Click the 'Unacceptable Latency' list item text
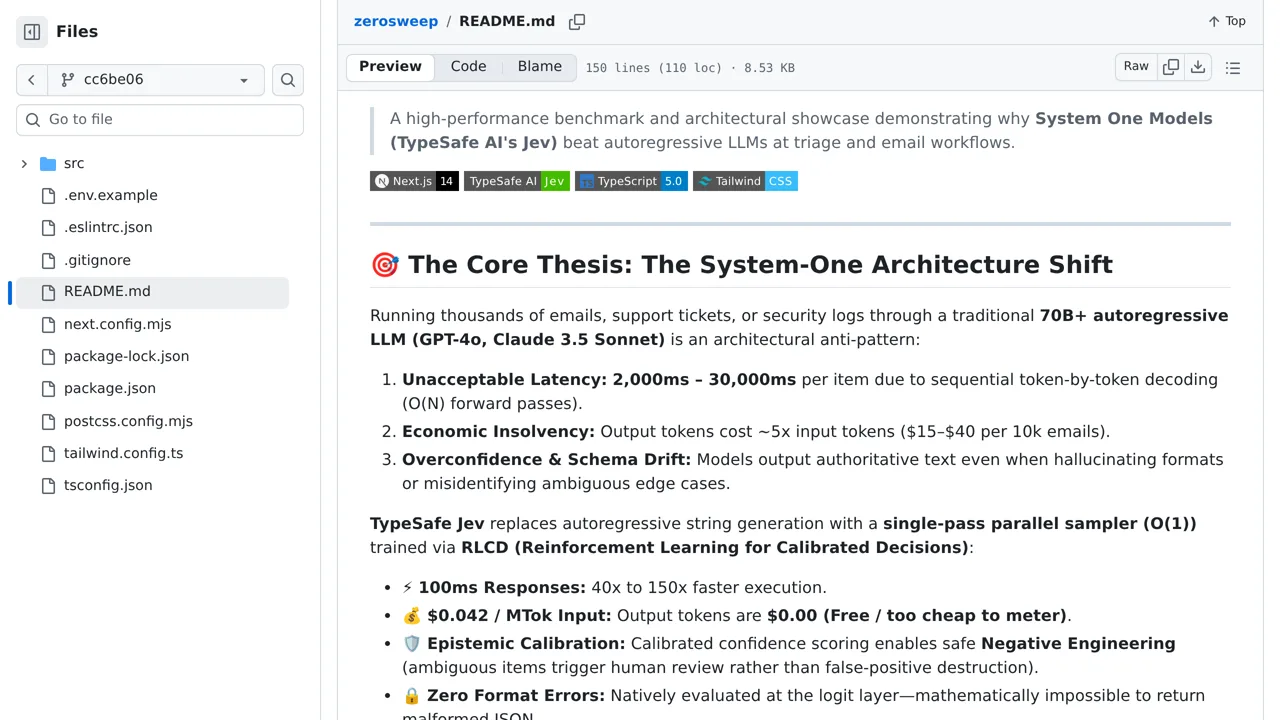This screenshot has width=1280, height=720. 810,392
